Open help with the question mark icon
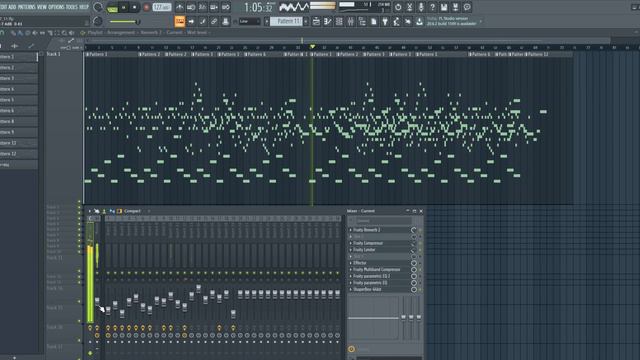 pos(432,7)
